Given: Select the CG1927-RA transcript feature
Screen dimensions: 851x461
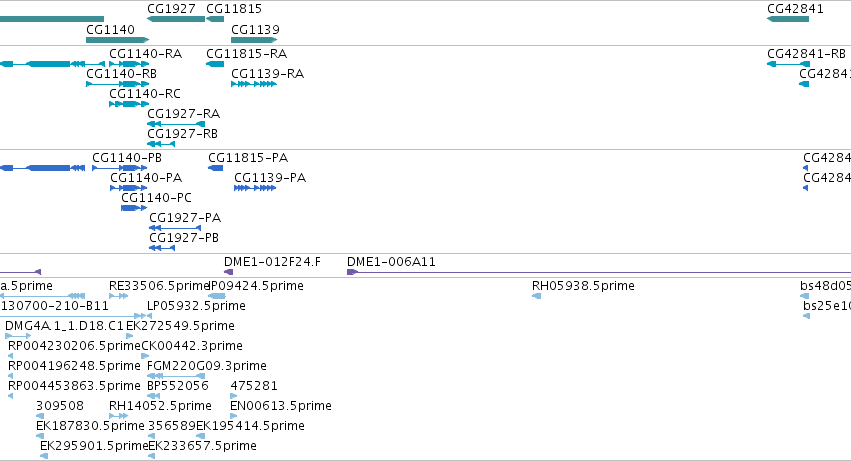Looking at the screenshot, I should 176,124.
